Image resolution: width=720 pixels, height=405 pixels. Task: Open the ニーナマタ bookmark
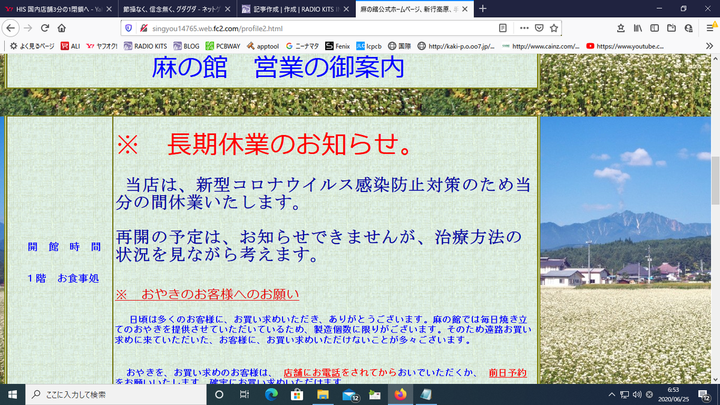[x=302, y=46]
